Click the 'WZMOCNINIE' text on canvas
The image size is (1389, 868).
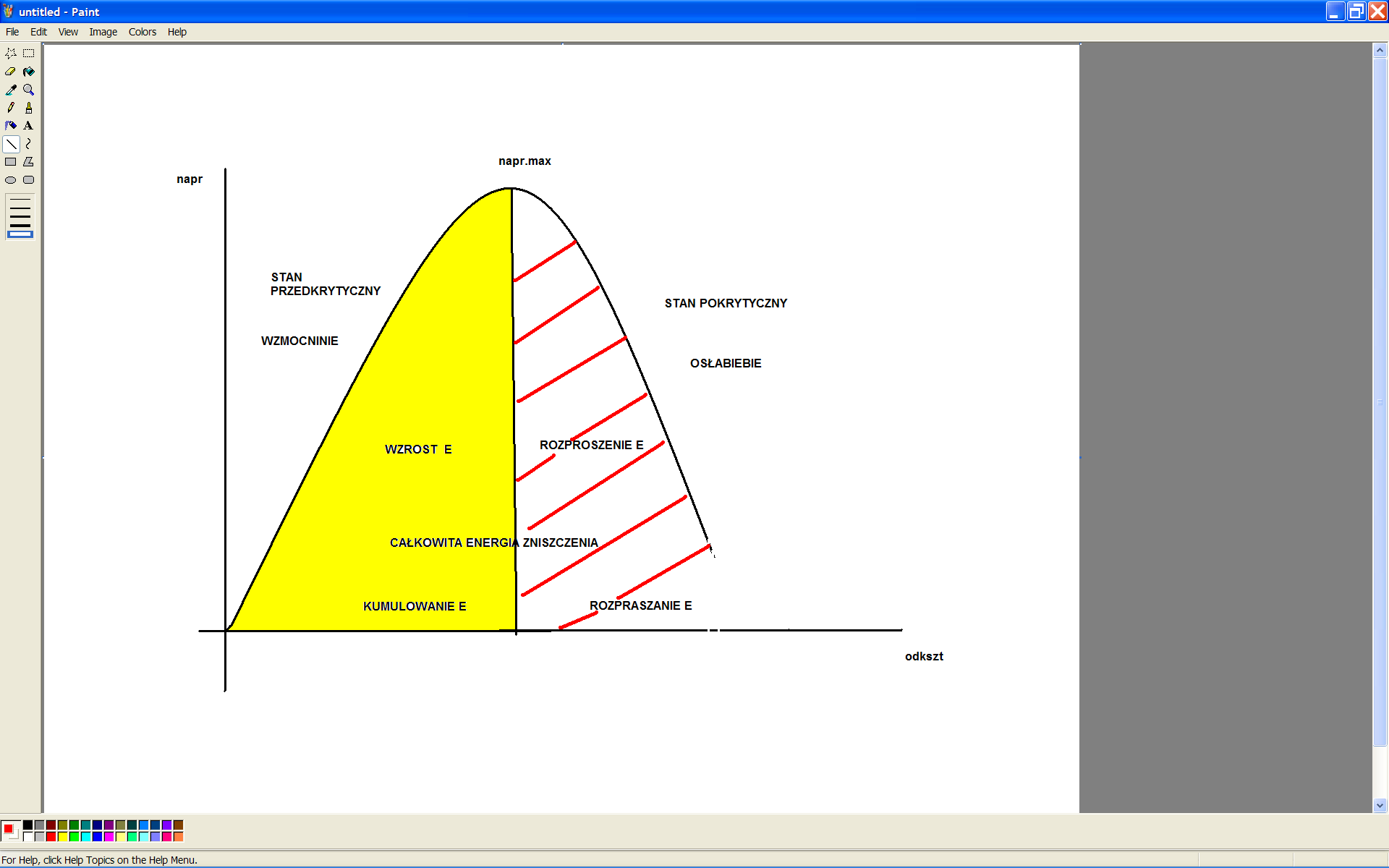pyautogui.click(x=300, y=341)
